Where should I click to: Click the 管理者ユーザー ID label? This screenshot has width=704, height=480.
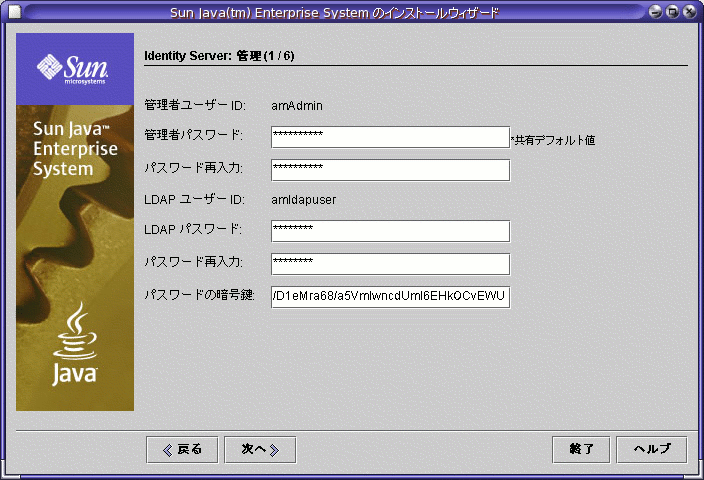pos(195,106)
